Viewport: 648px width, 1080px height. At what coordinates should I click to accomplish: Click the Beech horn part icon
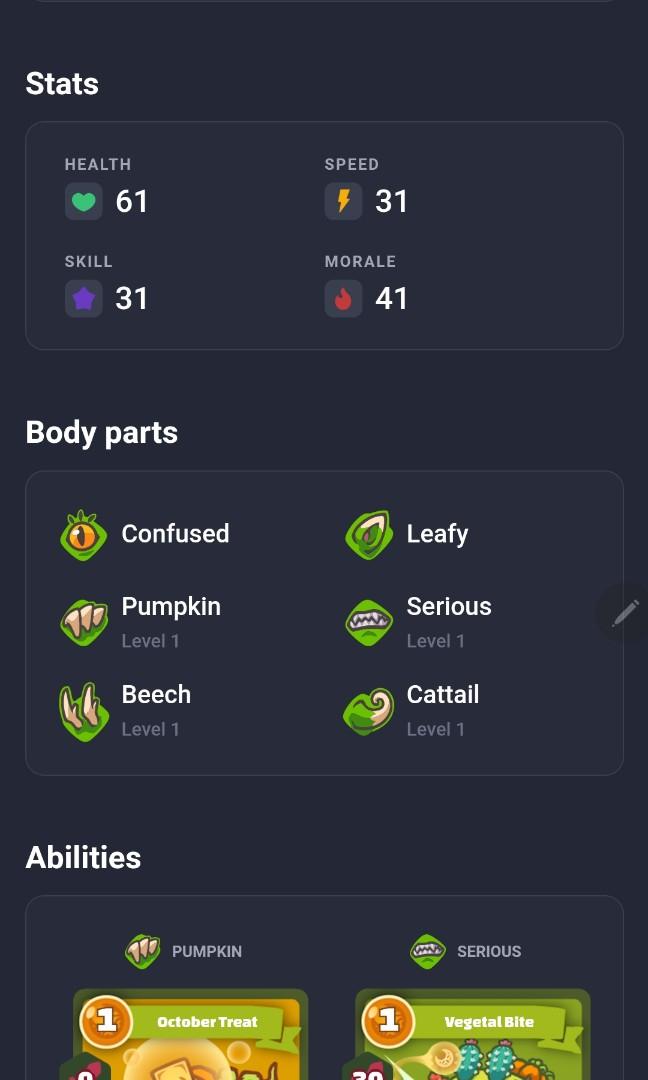pos(83,711)
